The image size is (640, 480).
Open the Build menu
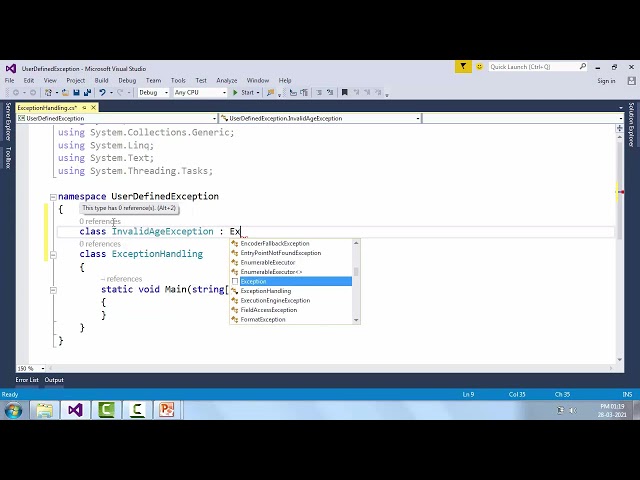(101, 80)
